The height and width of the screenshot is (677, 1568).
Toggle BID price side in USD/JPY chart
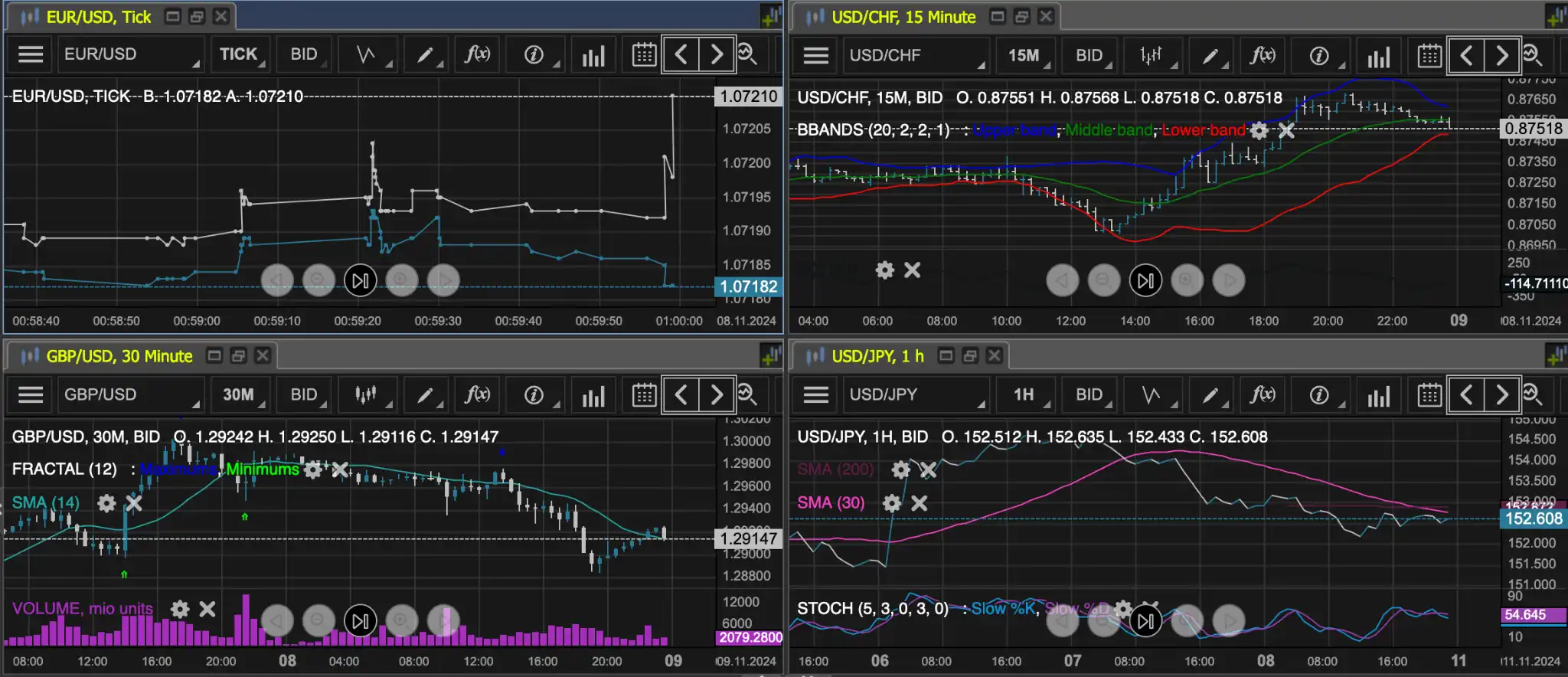pyautogui.click(x=1089, y=395)
